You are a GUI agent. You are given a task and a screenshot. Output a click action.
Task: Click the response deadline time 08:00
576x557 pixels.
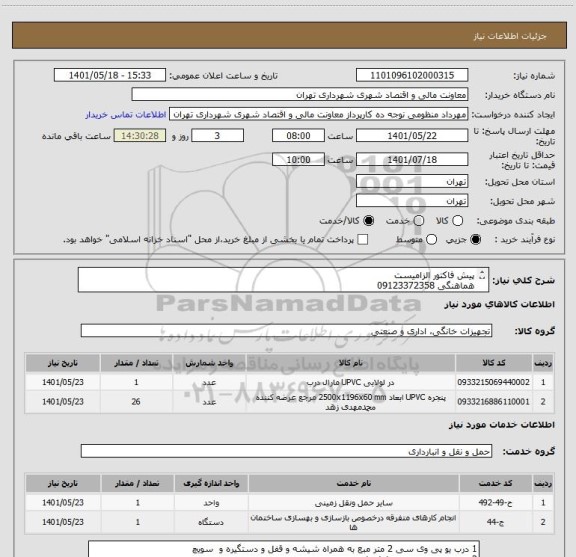coord(298,136)
